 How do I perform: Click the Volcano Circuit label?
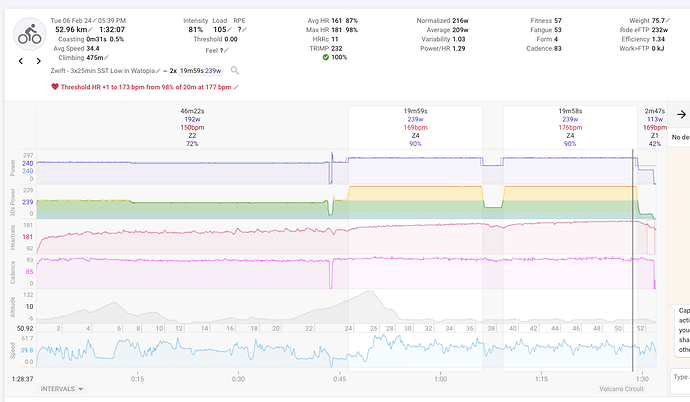point(621,389)
